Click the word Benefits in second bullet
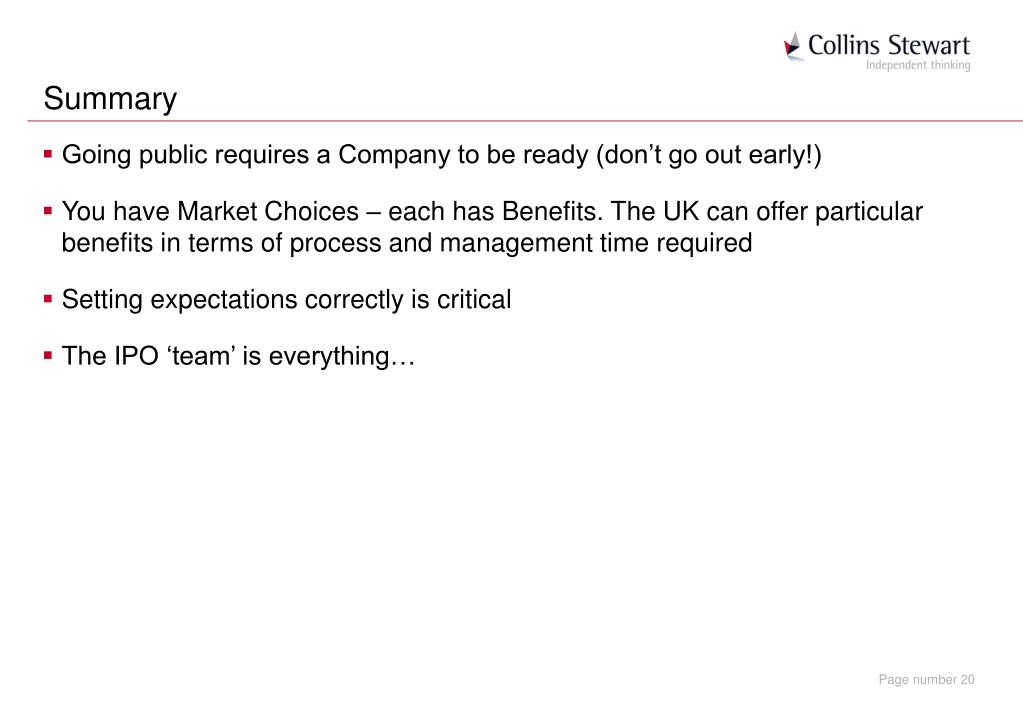 (552, 211)
